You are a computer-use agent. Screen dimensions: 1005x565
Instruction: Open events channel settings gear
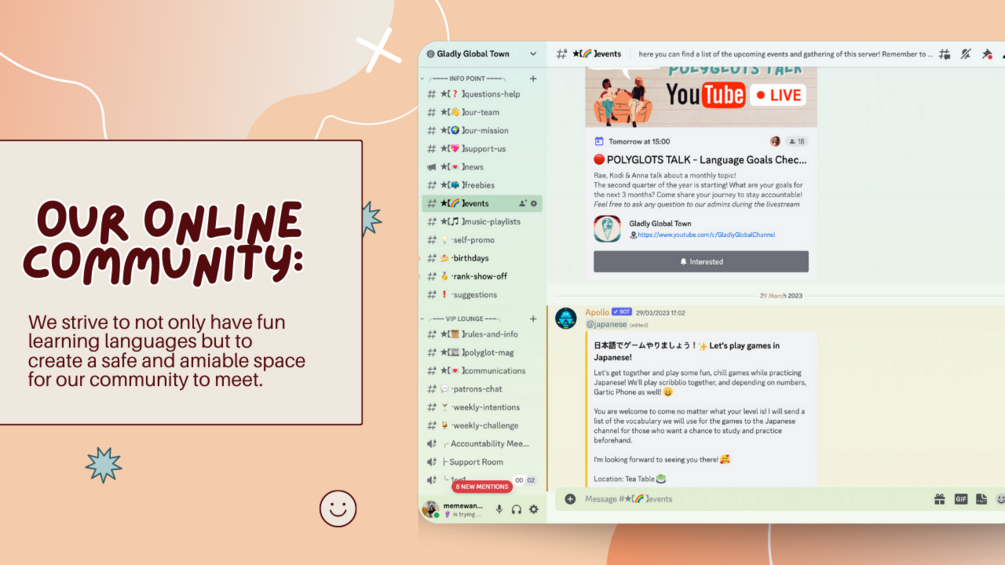pyautogui.click(x=534, y=204)
